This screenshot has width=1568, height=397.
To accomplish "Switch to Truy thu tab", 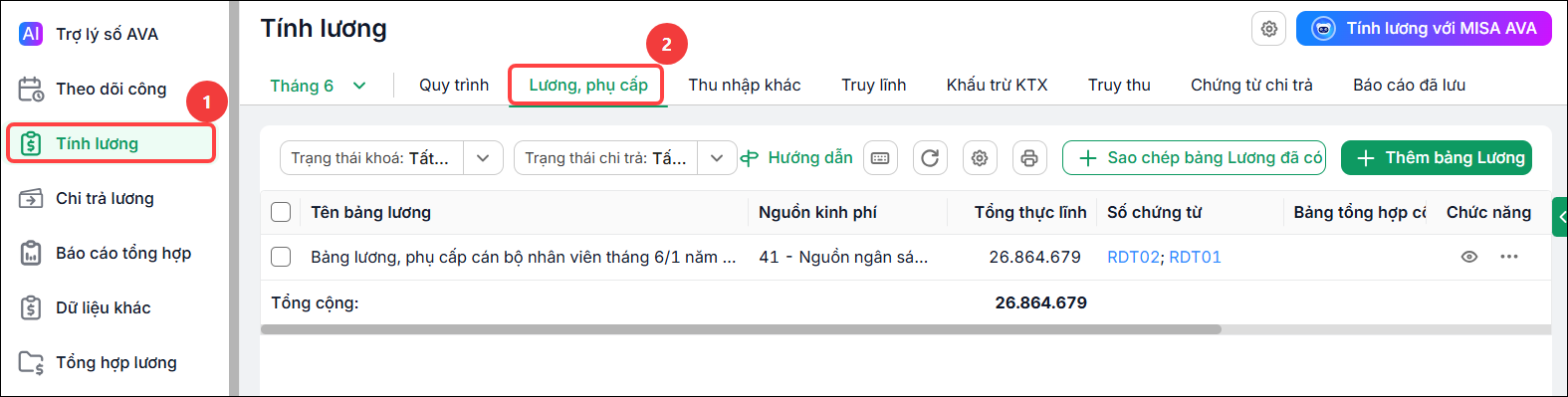I will coord(1119,85).
